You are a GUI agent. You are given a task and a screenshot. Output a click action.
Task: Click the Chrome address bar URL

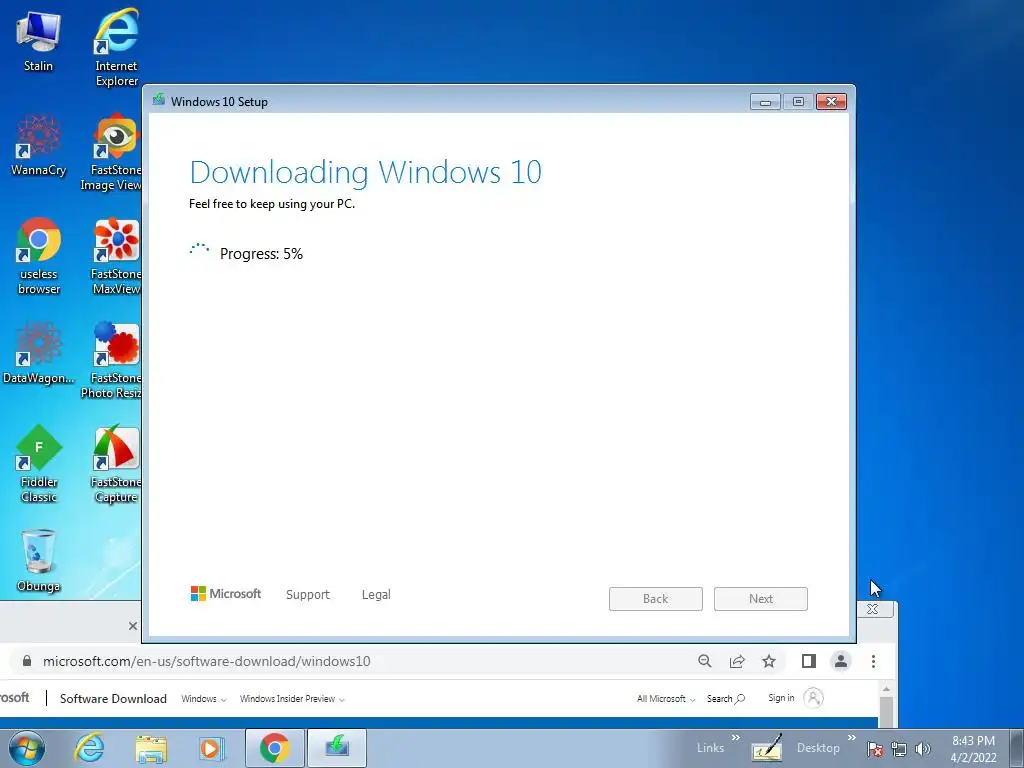[206, 661]
